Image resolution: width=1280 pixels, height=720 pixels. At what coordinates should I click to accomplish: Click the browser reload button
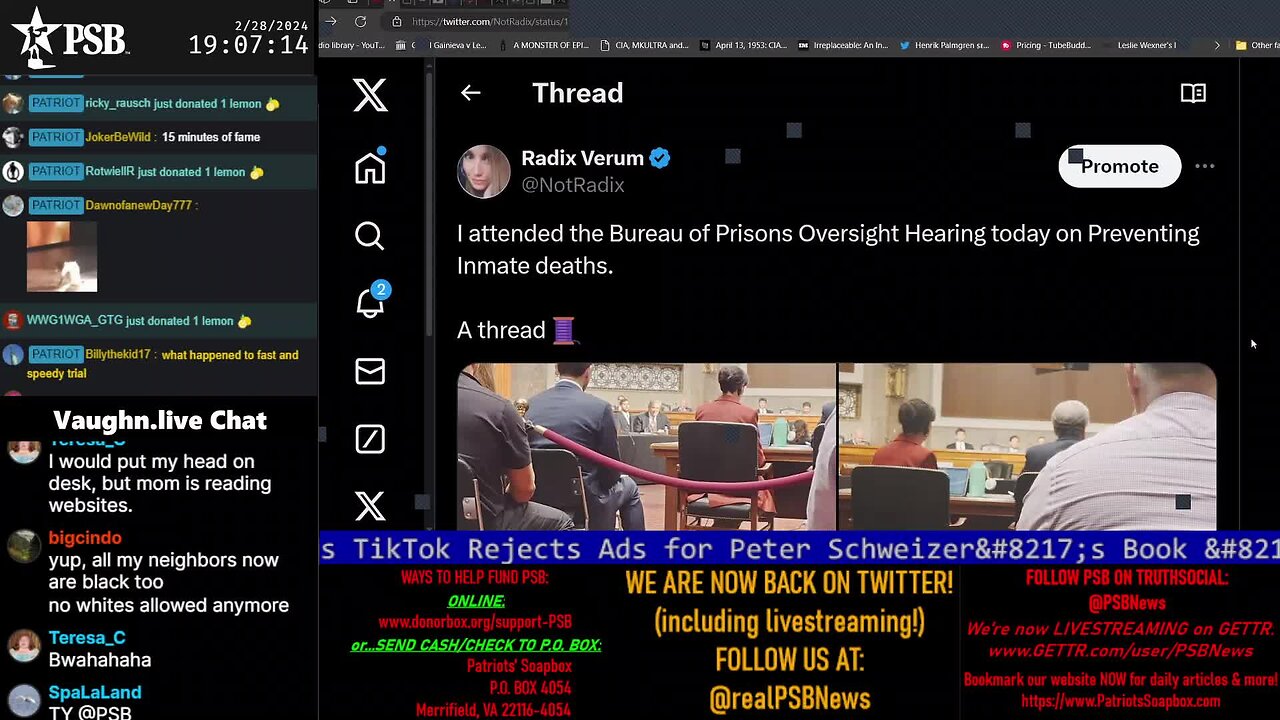[x=360, y=21]
